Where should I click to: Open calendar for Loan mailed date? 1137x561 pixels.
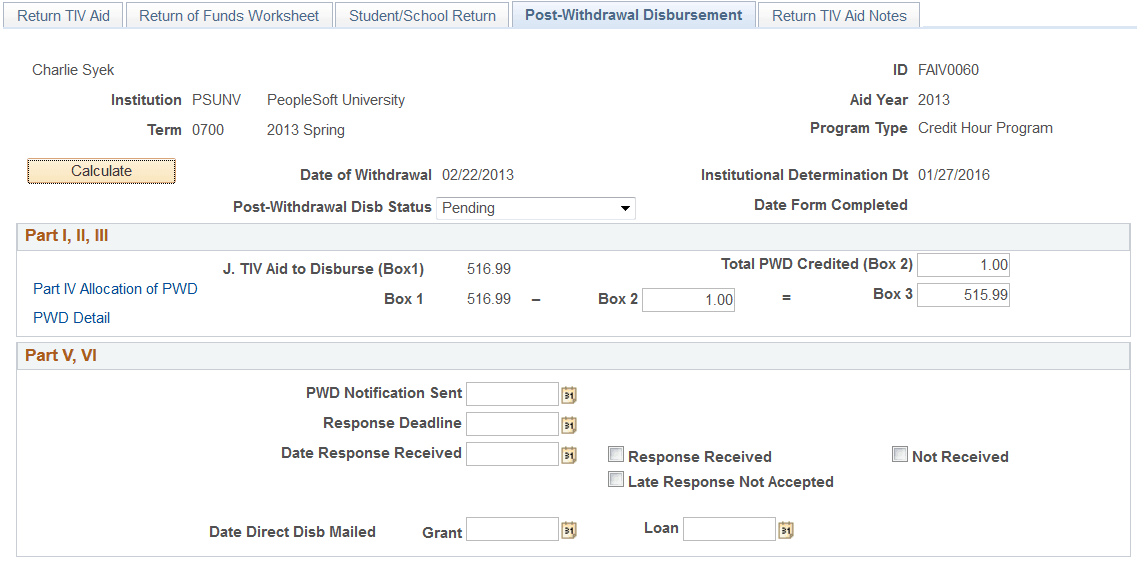coord(786,530)
